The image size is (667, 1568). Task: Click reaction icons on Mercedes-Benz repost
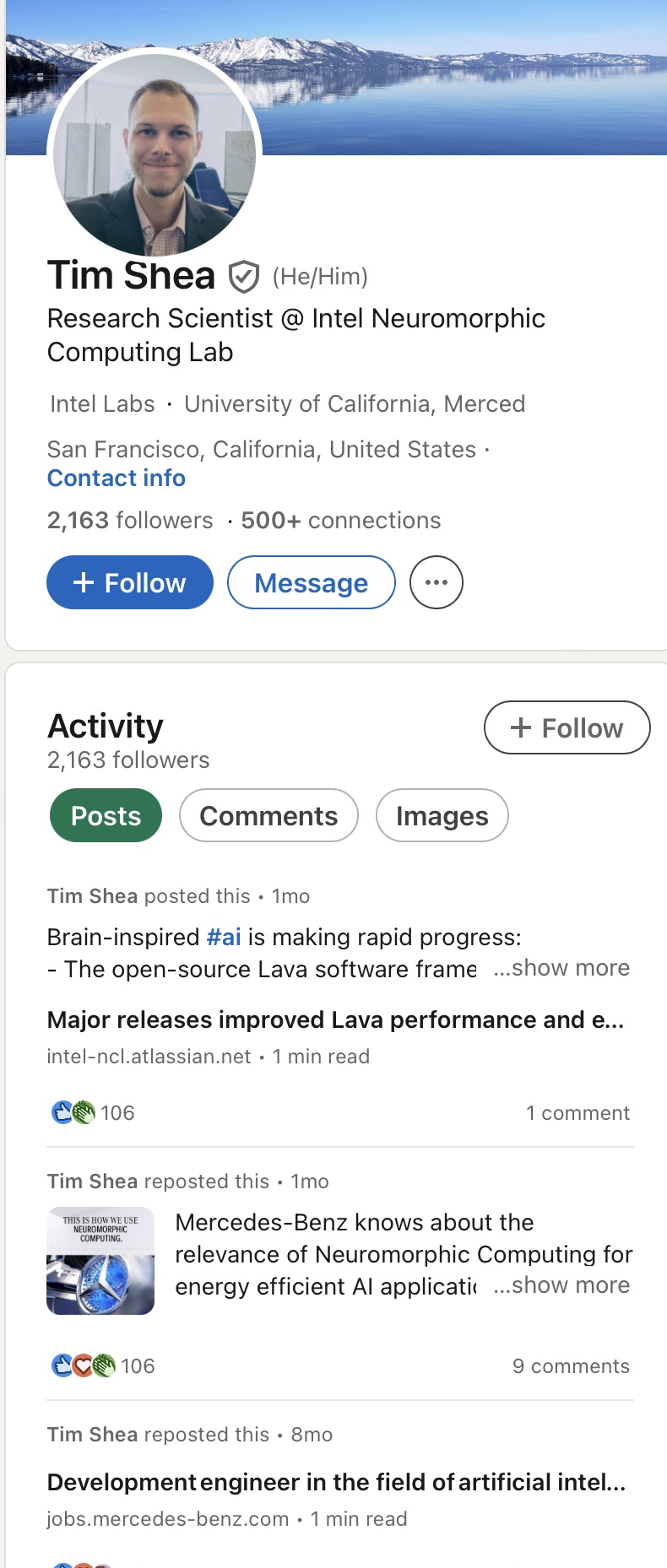tap(83, 1365)
